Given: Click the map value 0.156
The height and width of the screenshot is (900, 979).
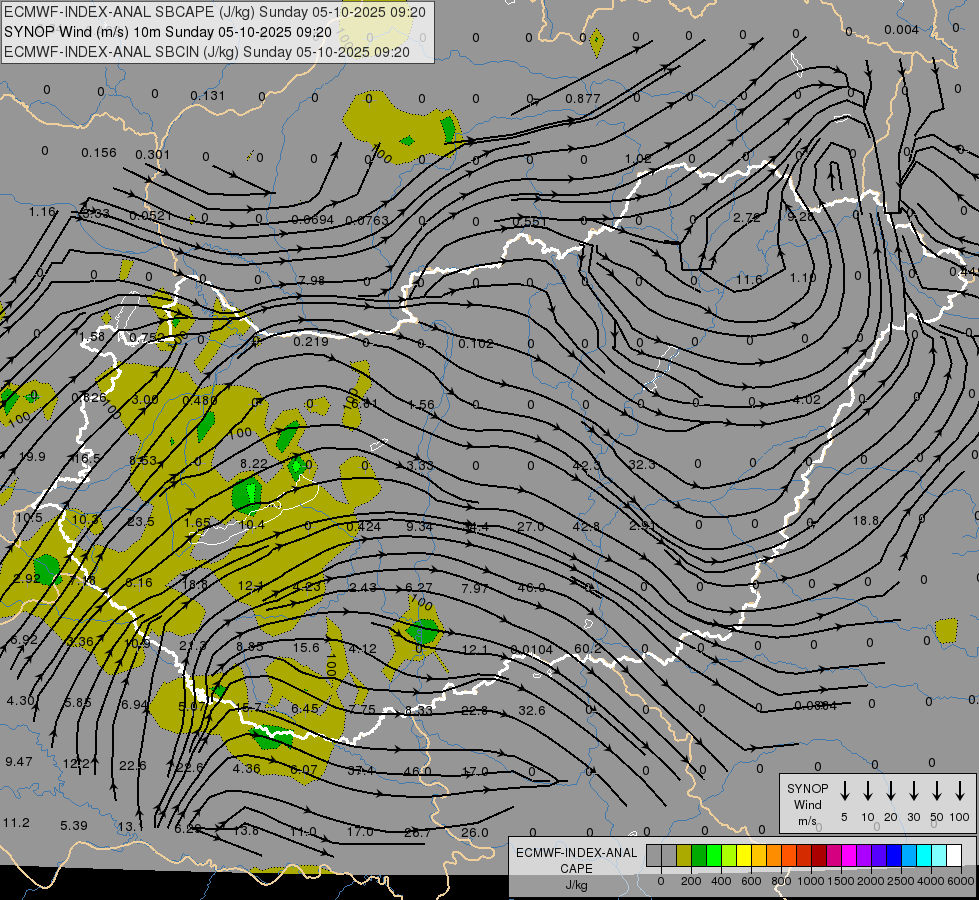Looking at the screenshot, I should pyautogui.click(x=99, y=153).
